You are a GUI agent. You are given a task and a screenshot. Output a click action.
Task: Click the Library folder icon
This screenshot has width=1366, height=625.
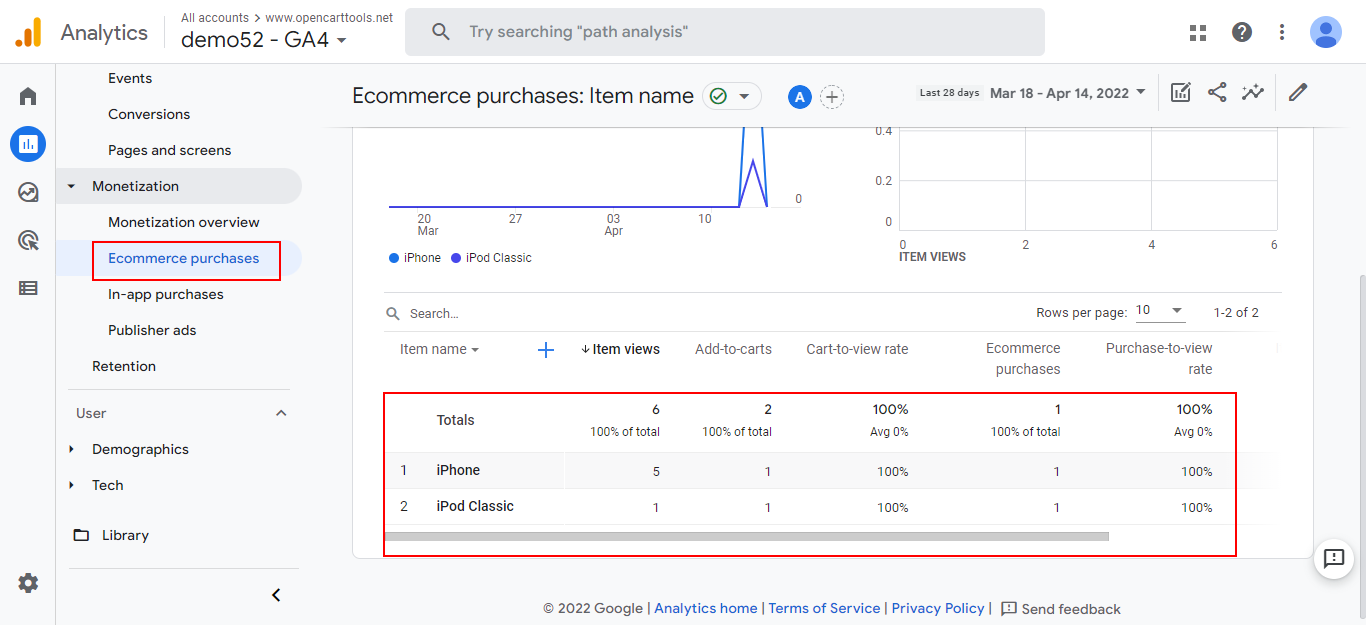pyautogui.click(x=81, y=535)
